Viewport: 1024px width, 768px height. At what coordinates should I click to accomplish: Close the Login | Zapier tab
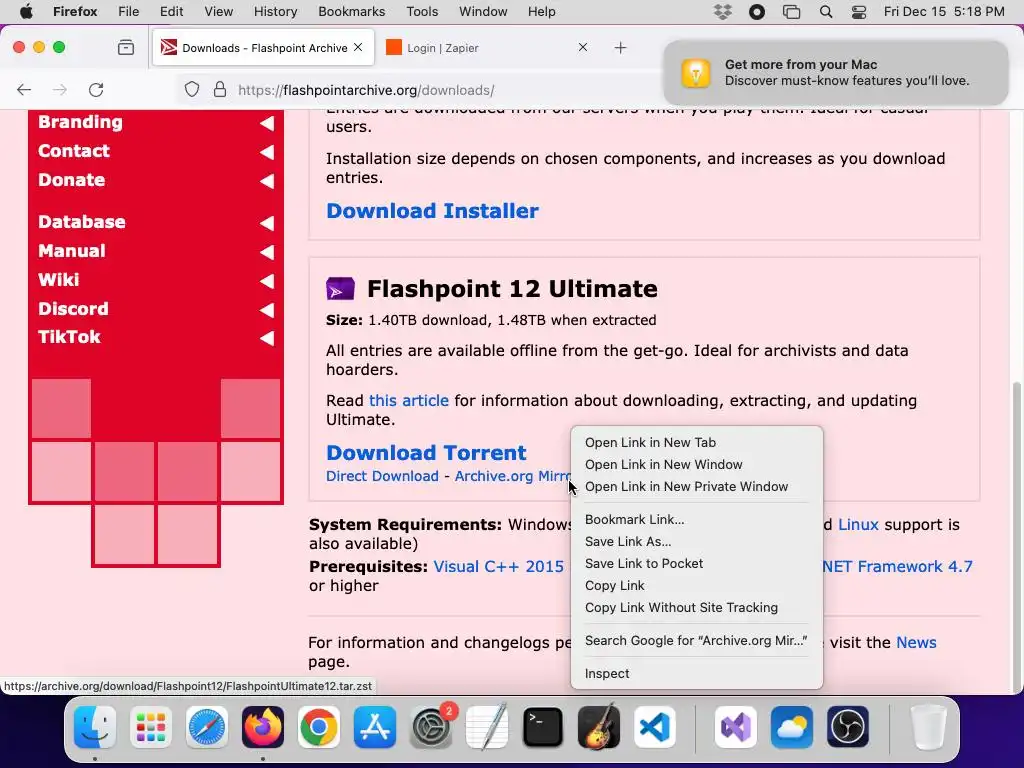(x=583, y=47)
